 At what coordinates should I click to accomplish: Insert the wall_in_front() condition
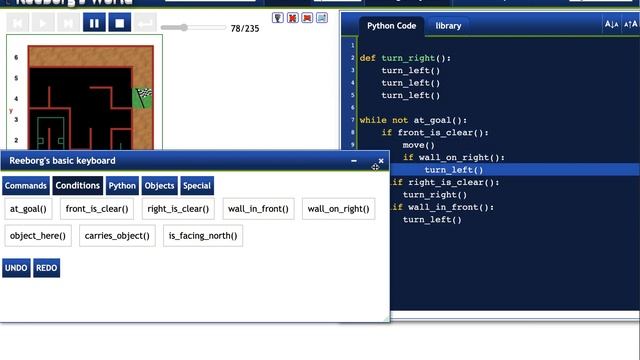(258, 209)
